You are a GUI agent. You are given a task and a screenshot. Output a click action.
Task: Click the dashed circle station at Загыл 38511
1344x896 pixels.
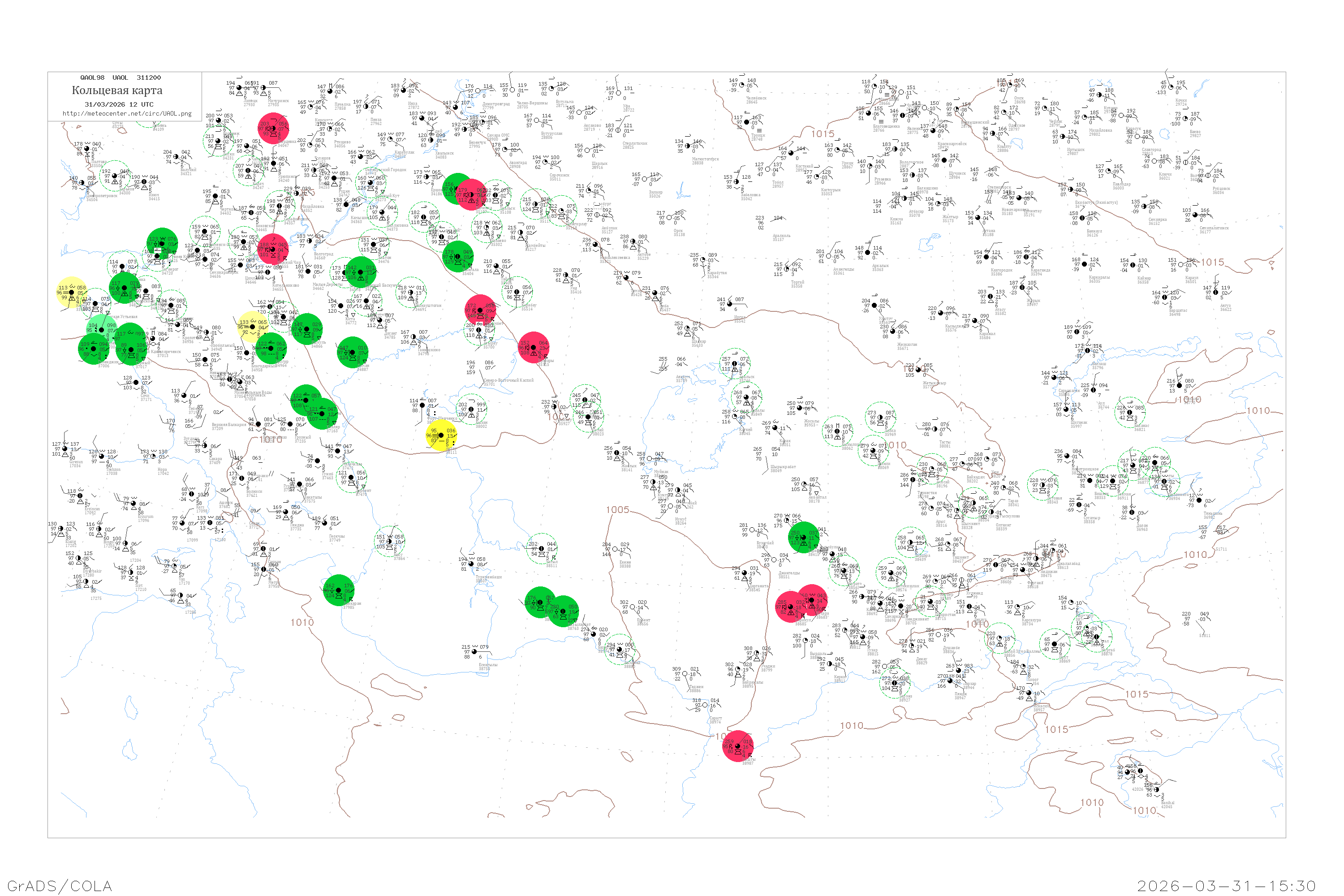pyautogui.click(x=541, y=548)
